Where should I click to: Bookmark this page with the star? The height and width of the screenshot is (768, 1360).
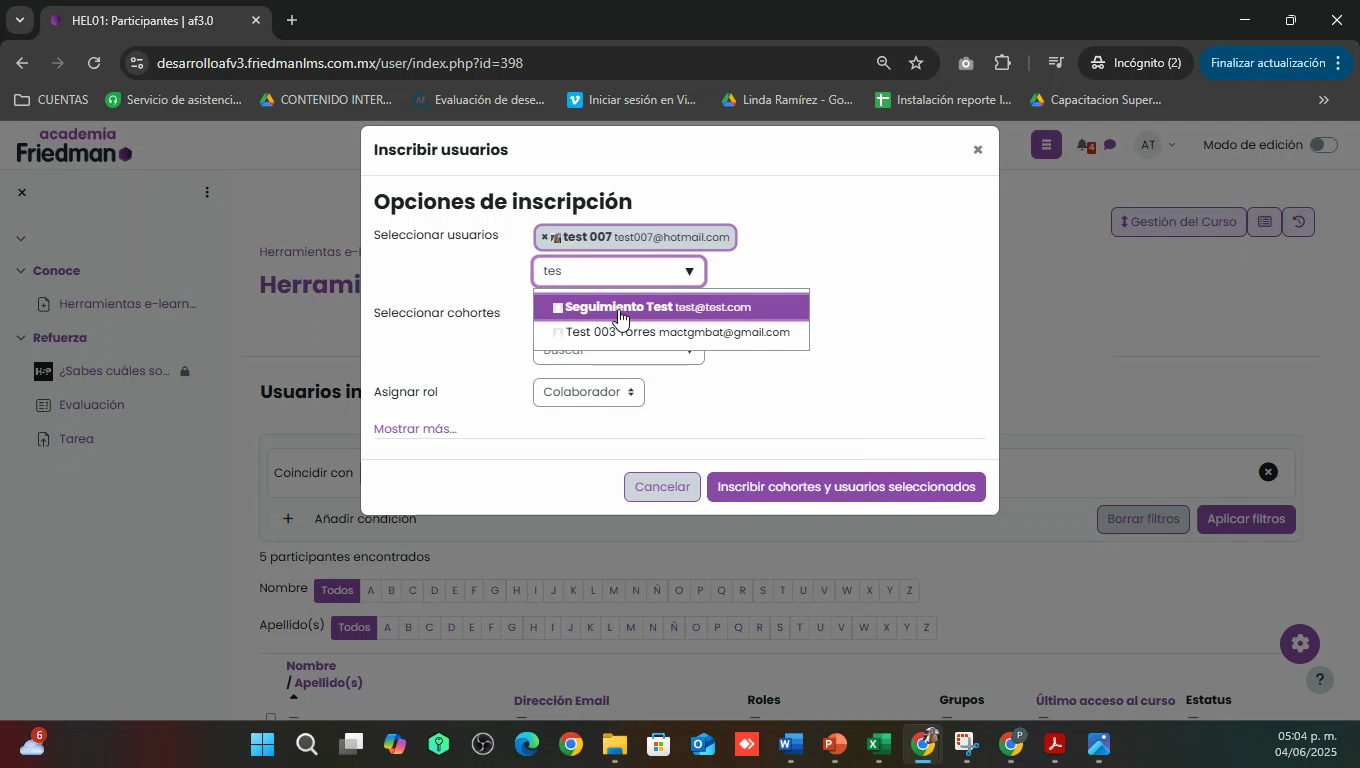pyautogui.click(x=916, y=63)
